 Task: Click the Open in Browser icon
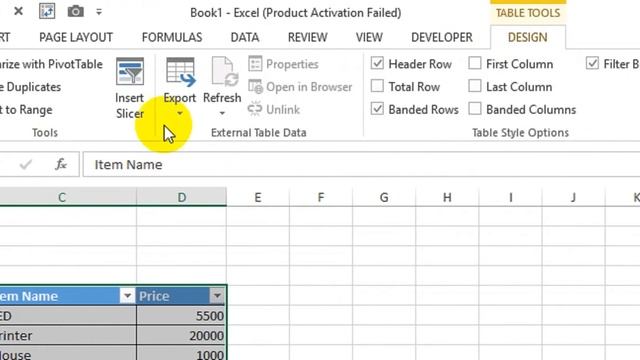tap(255, 87)
